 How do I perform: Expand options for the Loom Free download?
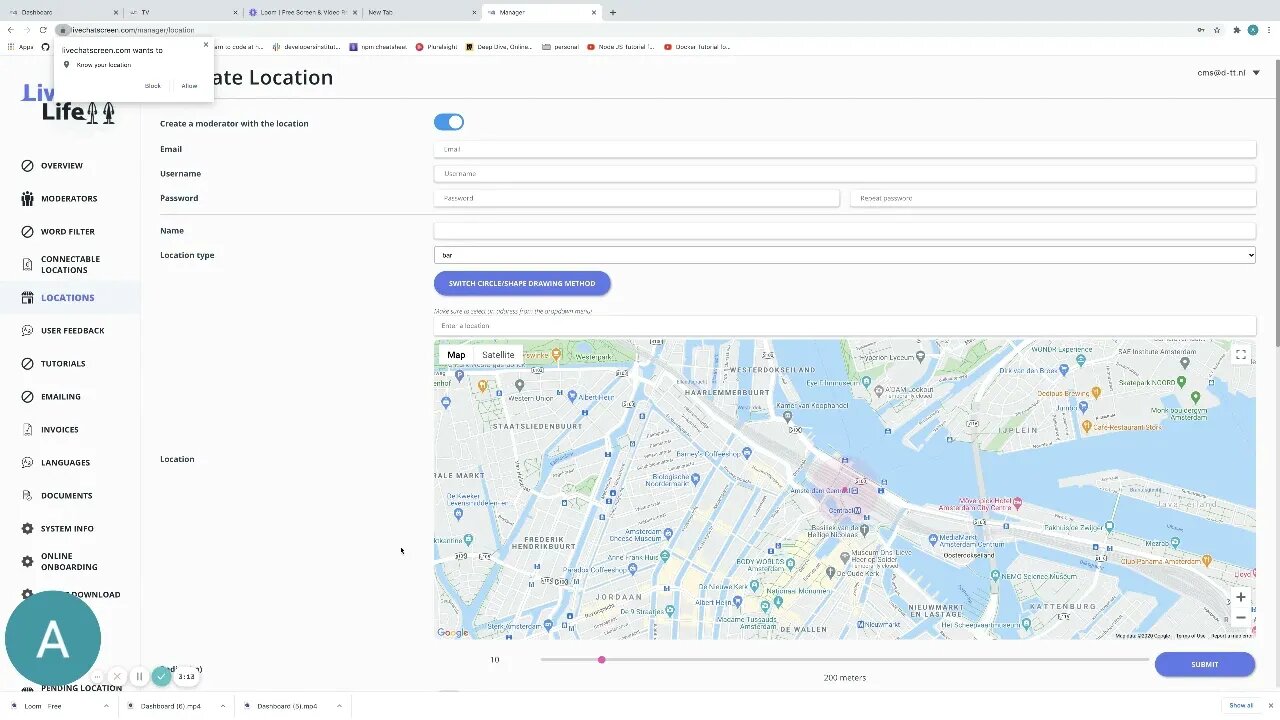click(106, 706)
